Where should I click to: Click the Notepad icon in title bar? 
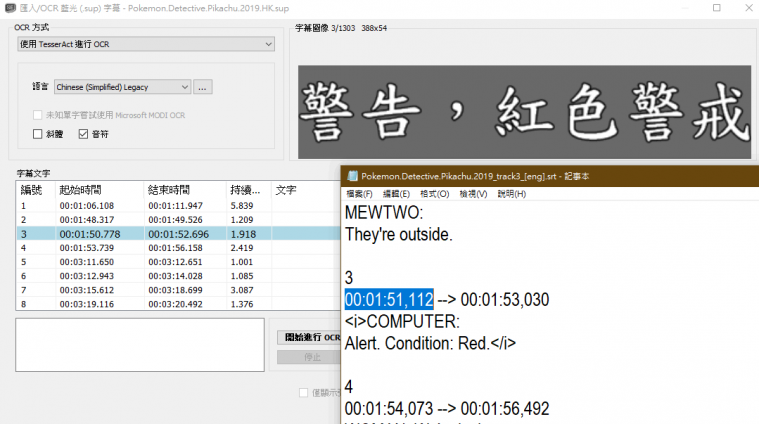point(352,176)
